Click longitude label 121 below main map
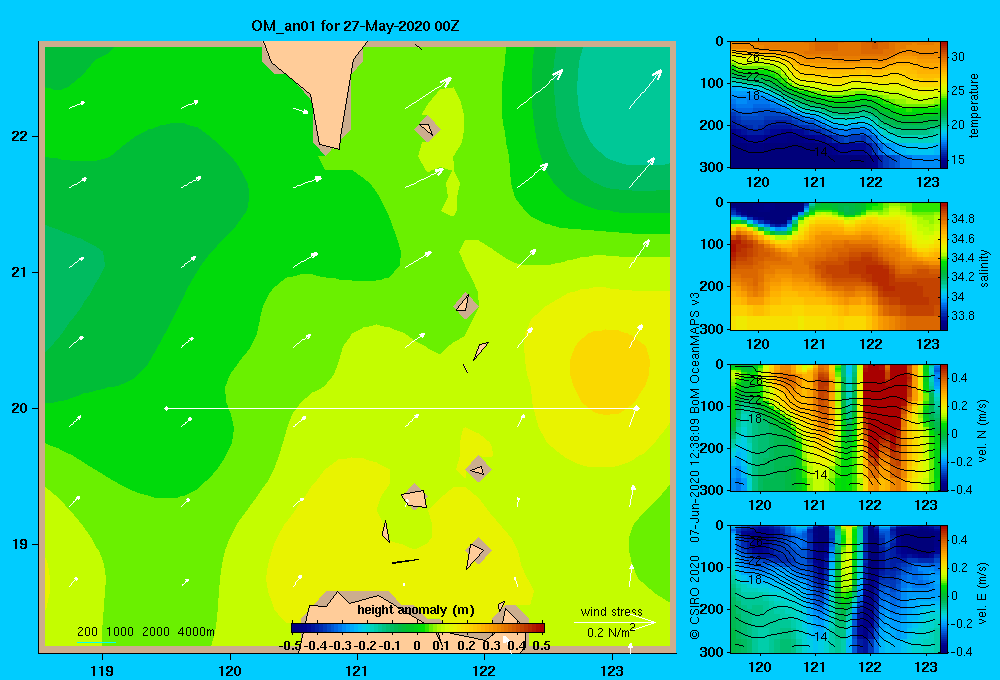 357,670
